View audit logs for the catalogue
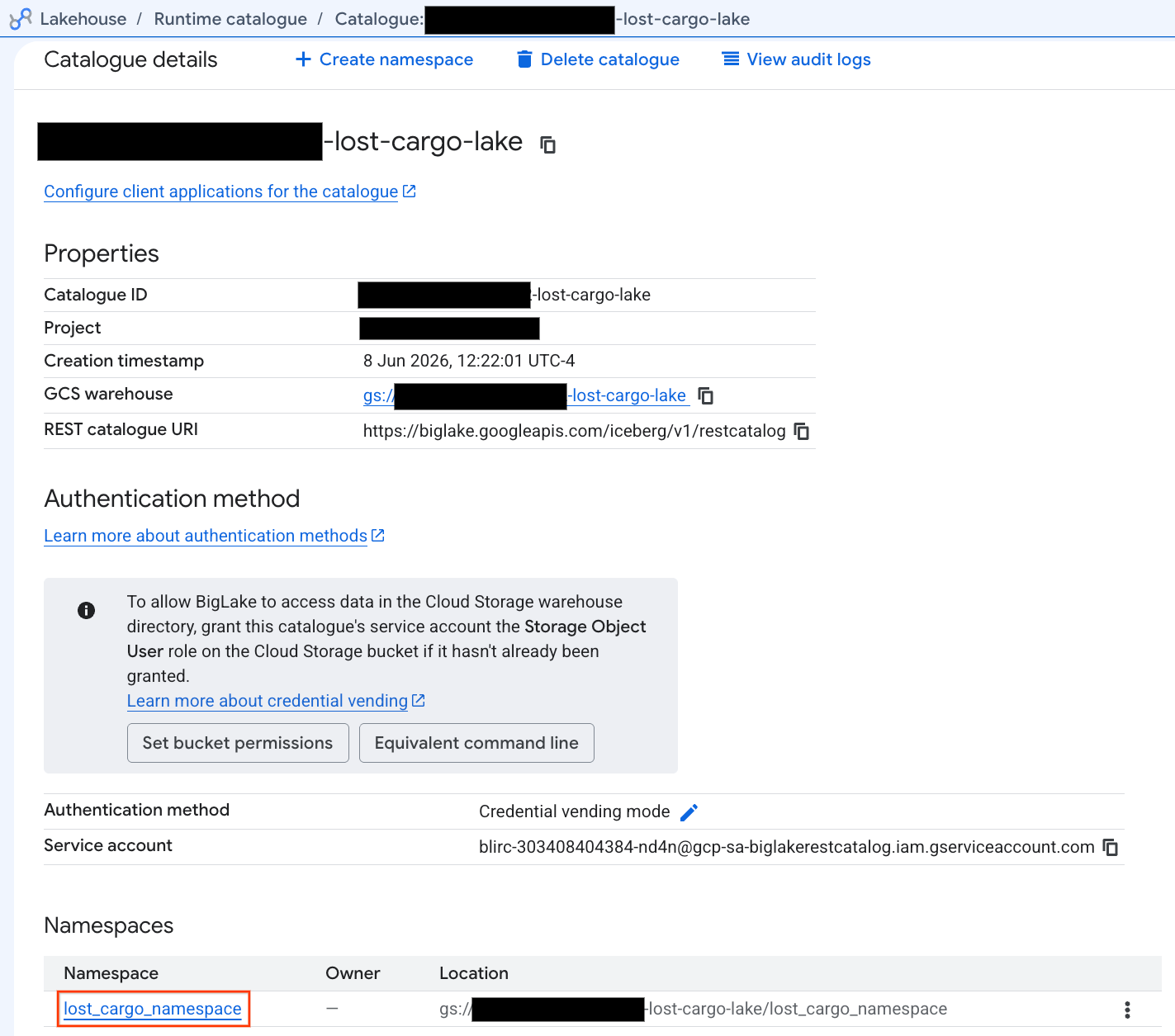The image size is (1175, 1036). (x=797, y=59)
